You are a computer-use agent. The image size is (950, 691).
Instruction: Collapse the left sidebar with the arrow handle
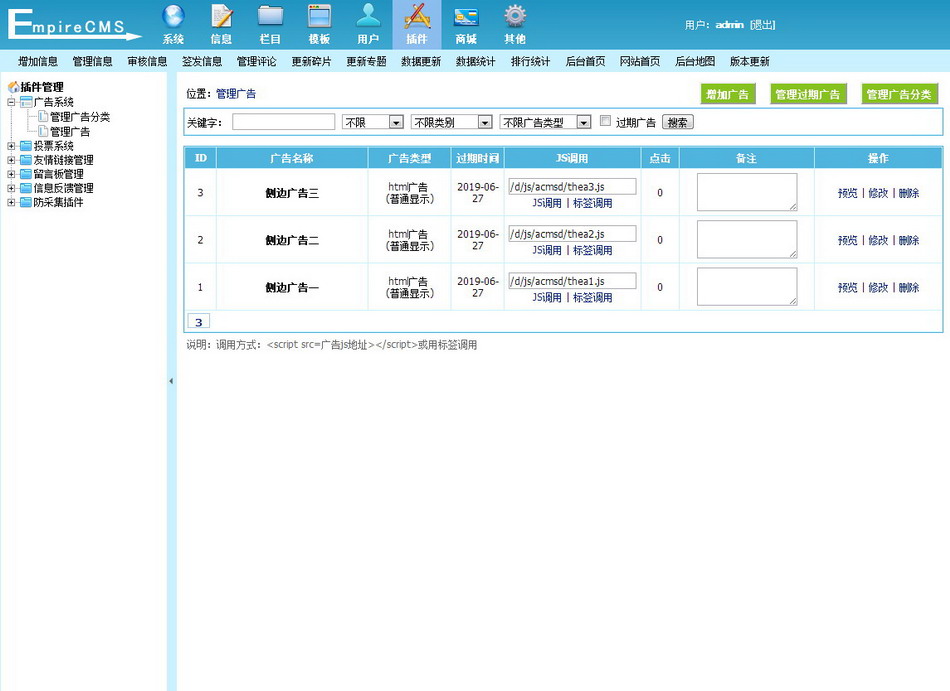pos(171,381)
